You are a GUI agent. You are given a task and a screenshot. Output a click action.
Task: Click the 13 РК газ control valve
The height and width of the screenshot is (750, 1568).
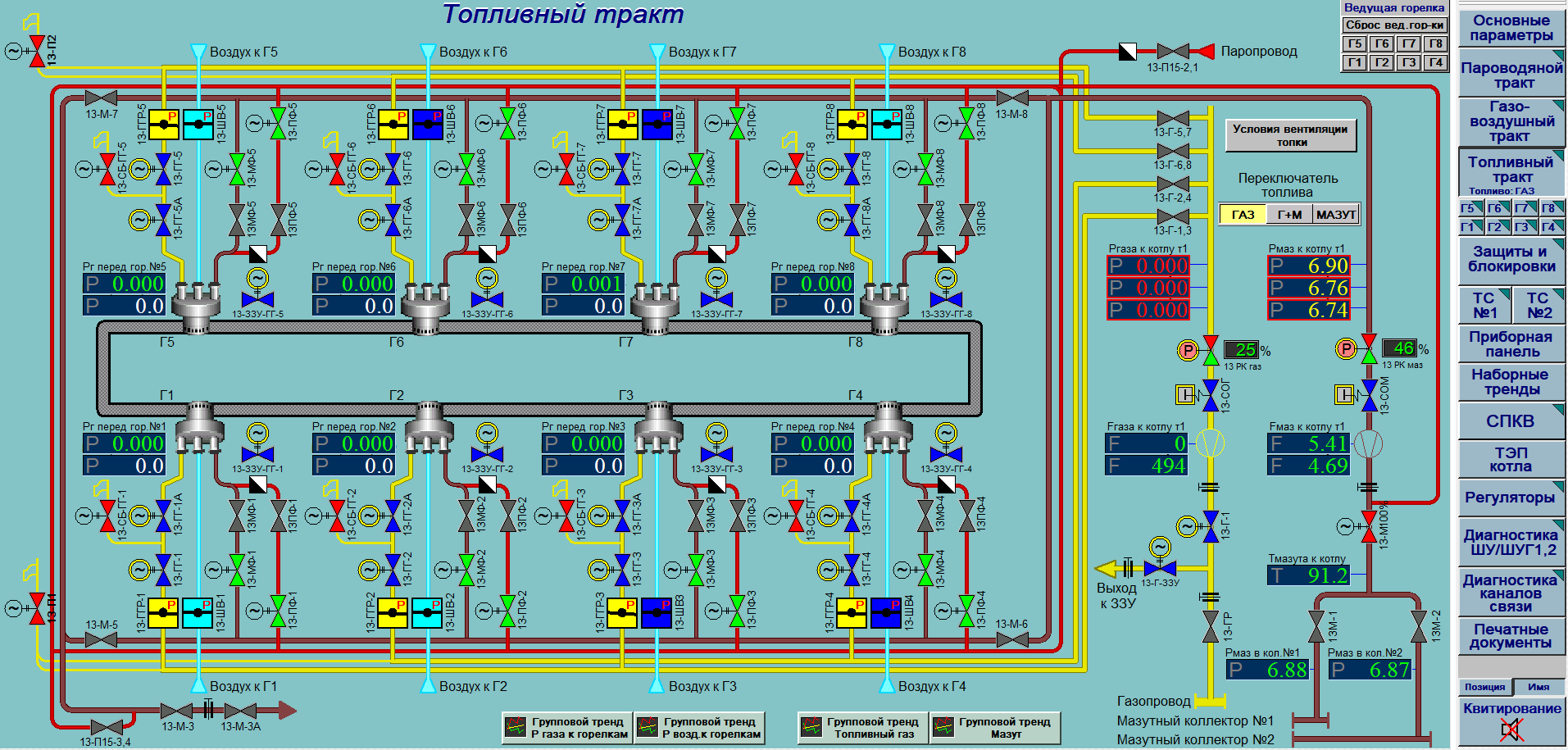point(1211,351)
